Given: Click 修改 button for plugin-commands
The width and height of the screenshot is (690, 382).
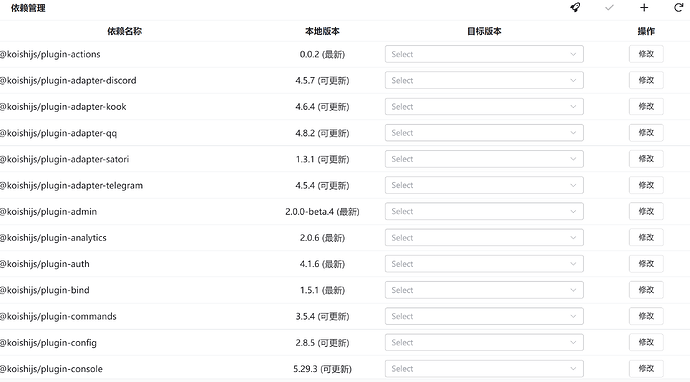Looking at the screenshot, I should (646, 316).
